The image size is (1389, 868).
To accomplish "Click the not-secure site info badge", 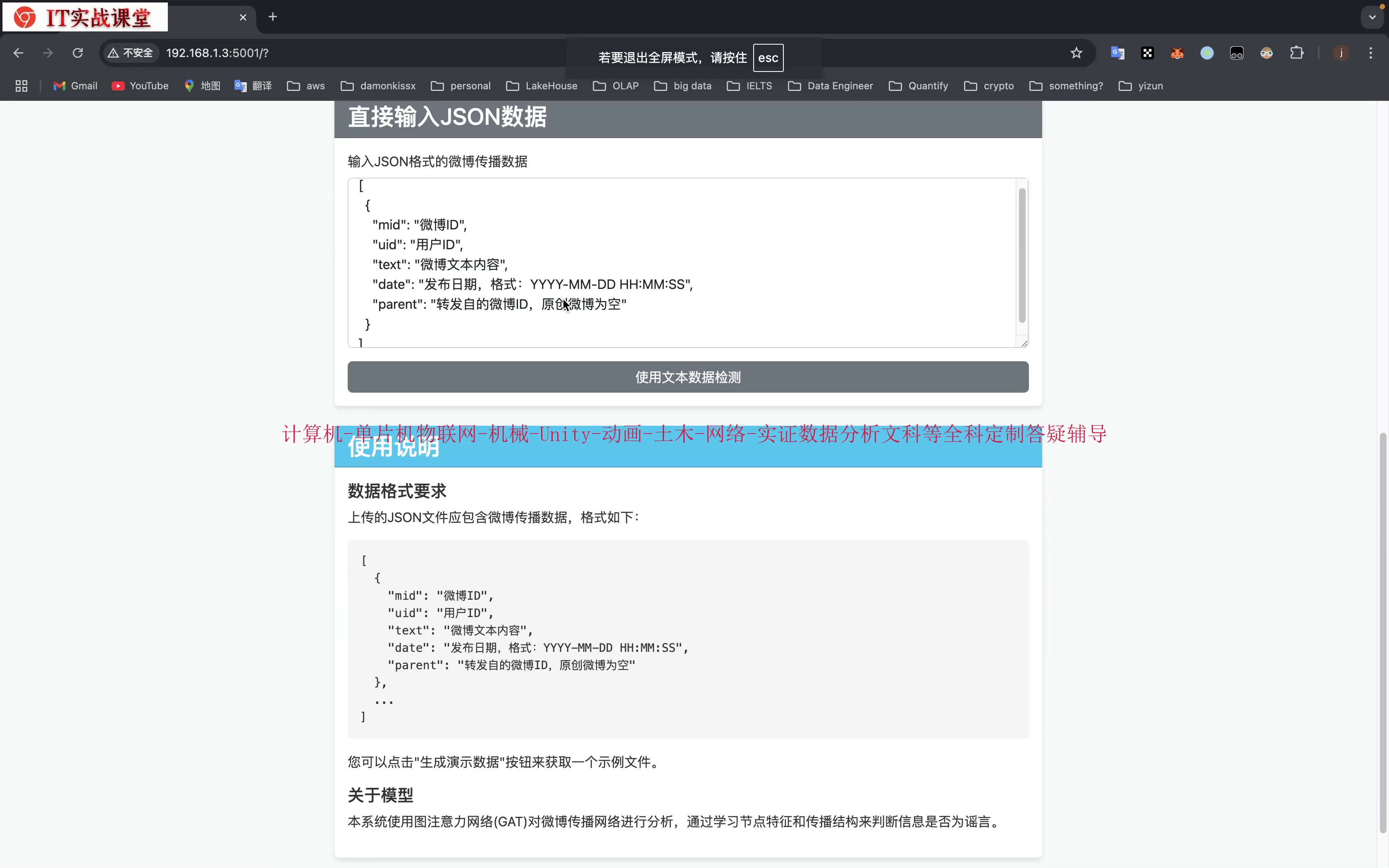I will (131, 53).
